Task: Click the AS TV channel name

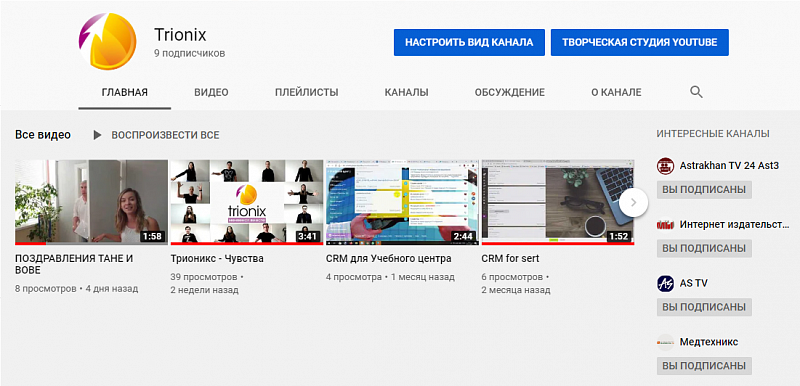Action: (x=694, y=283)
